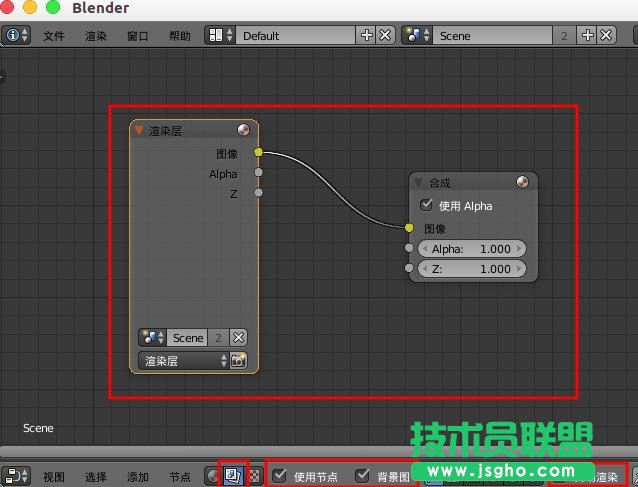Screen dimensions: 638x487
Task: Render the active layer using camera icon
Action: tap(238, 360)
